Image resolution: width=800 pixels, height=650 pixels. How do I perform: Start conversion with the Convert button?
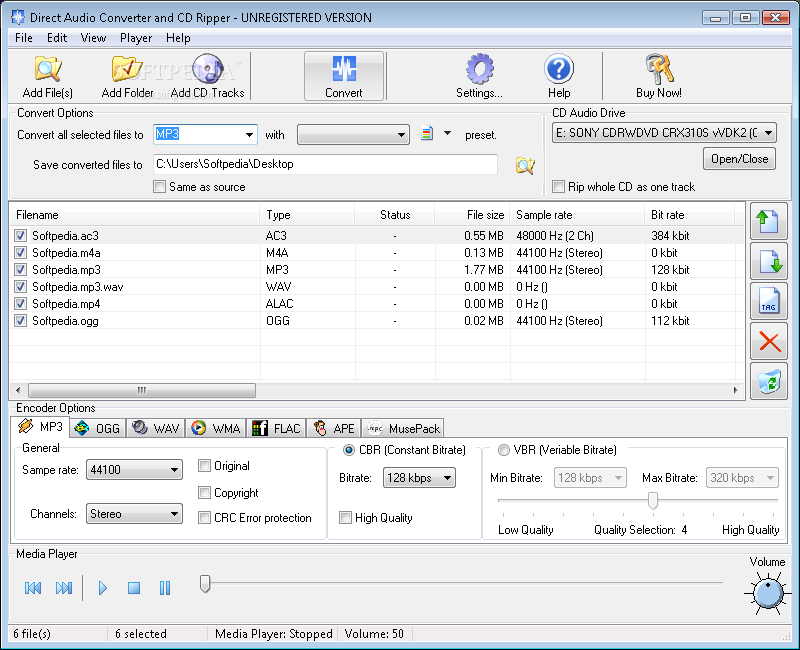click(344, 76)
